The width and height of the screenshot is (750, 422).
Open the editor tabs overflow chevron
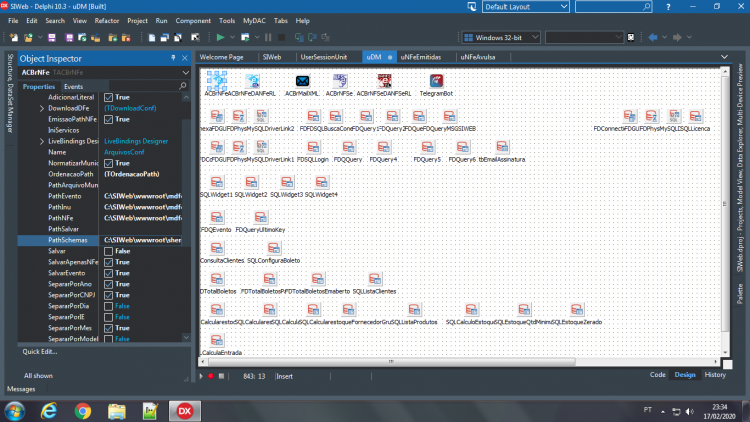point(724,57)
